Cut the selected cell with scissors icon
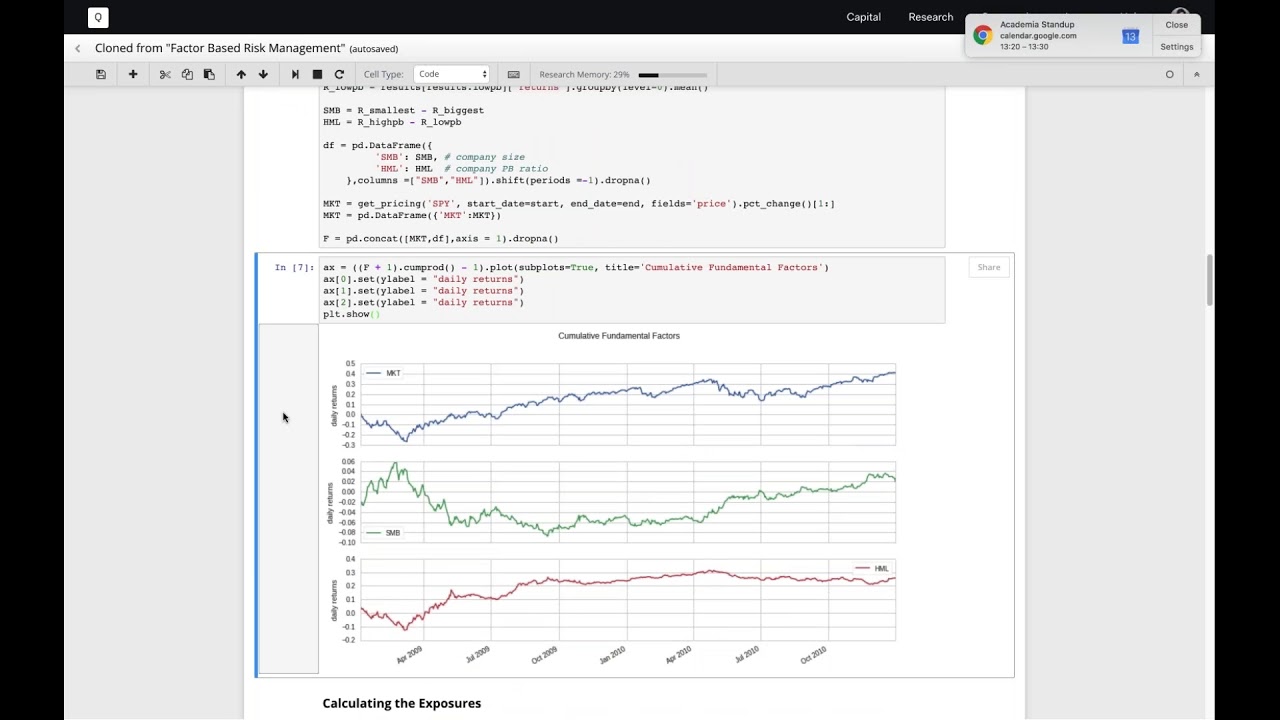The height and width of the screenshot is (720, 1280). click(x=165, y=74)
